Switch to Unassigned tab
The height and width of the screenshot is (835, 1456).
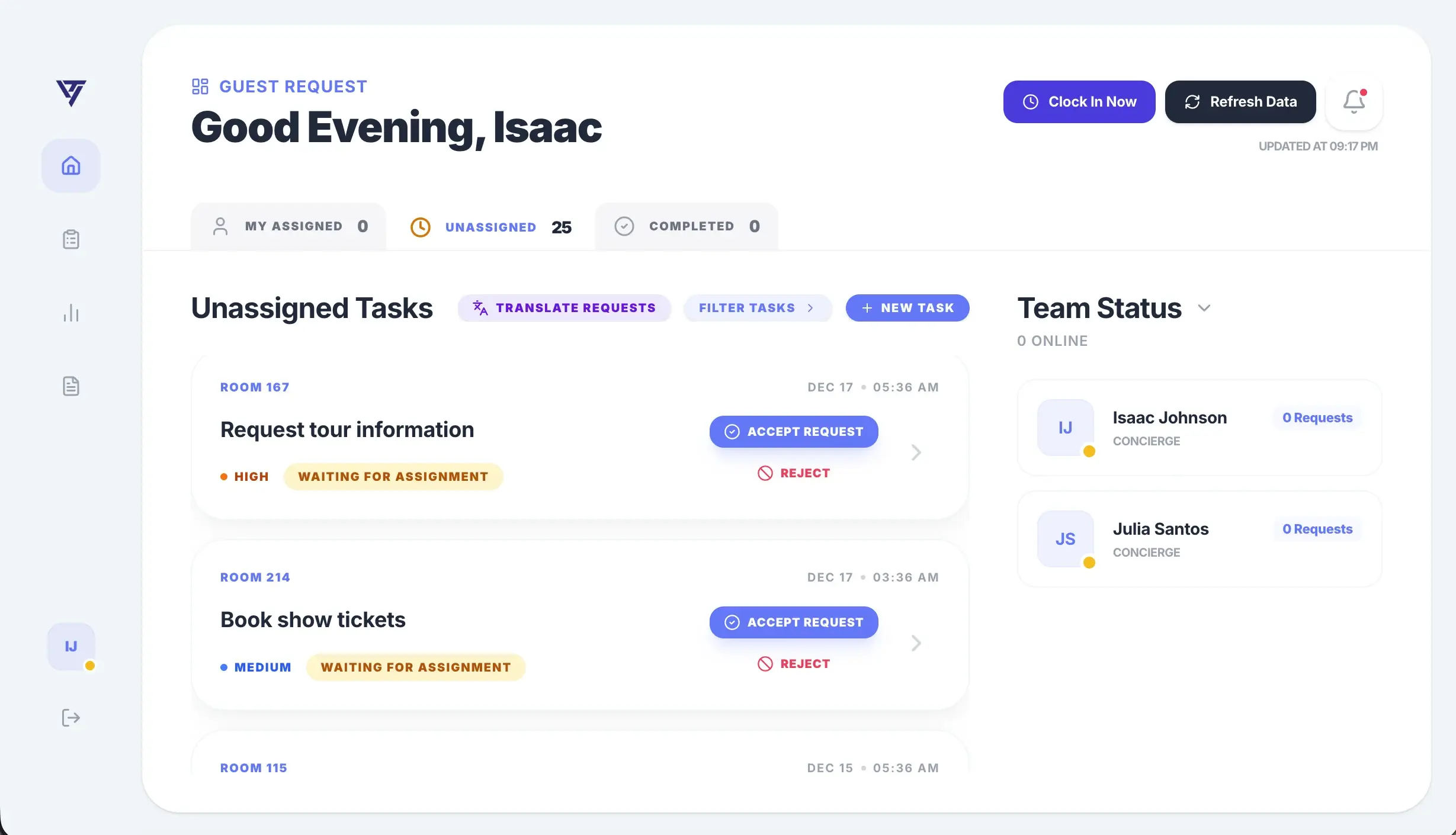(x=490, y=227)
